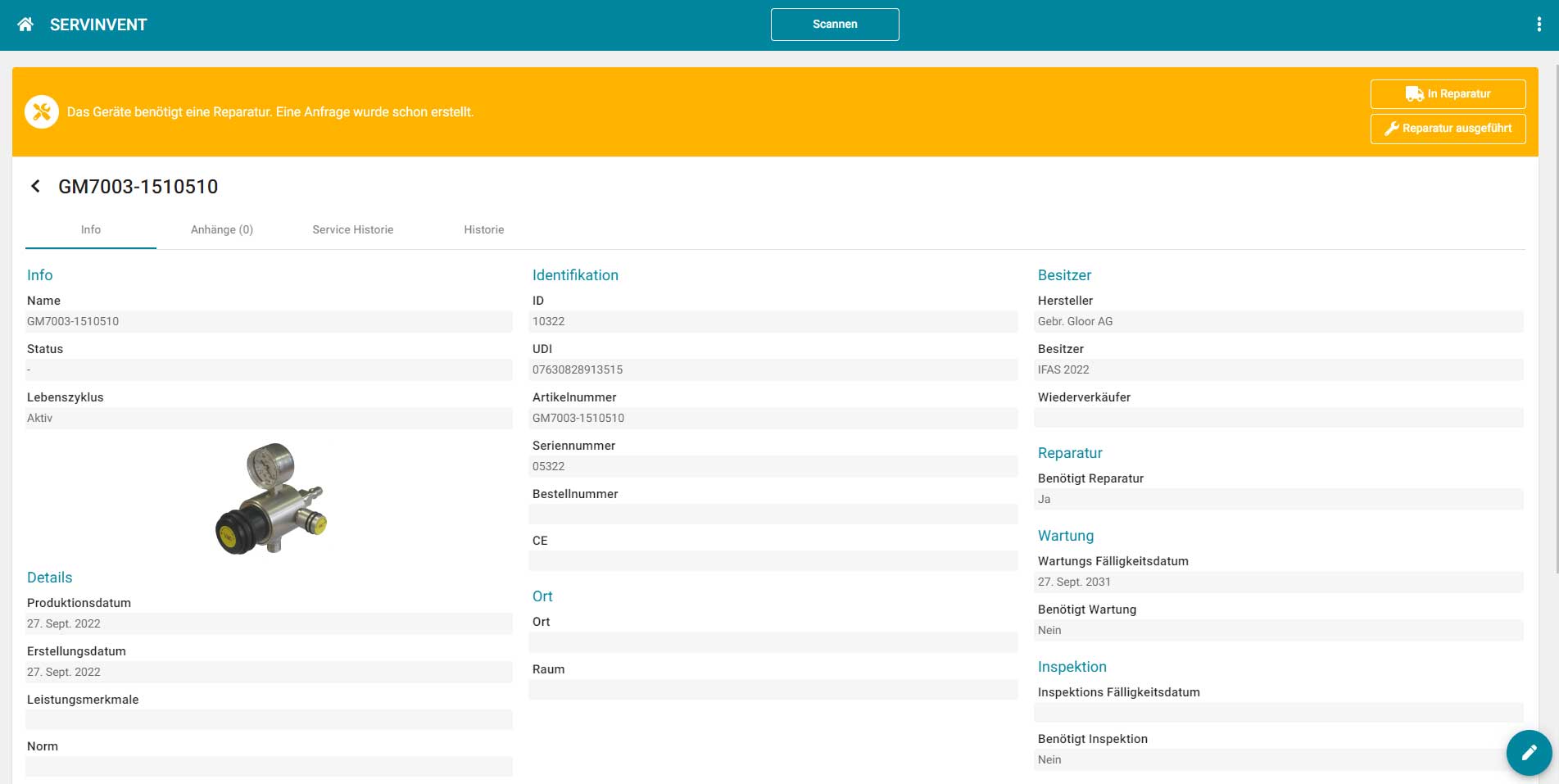The image size is (1559, 784).
Task: Click the empty Bestellnummer field
Action: [x=773, y=514]
